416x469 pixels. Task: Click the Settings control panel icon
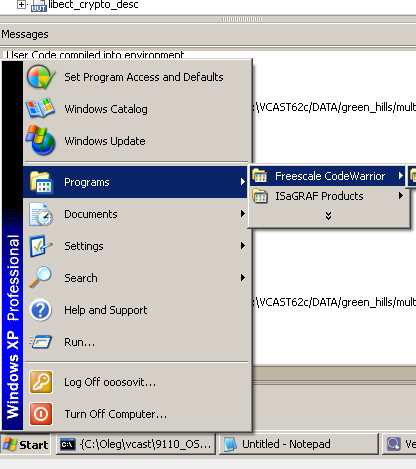pyautogui.click(x=41, y=246)
